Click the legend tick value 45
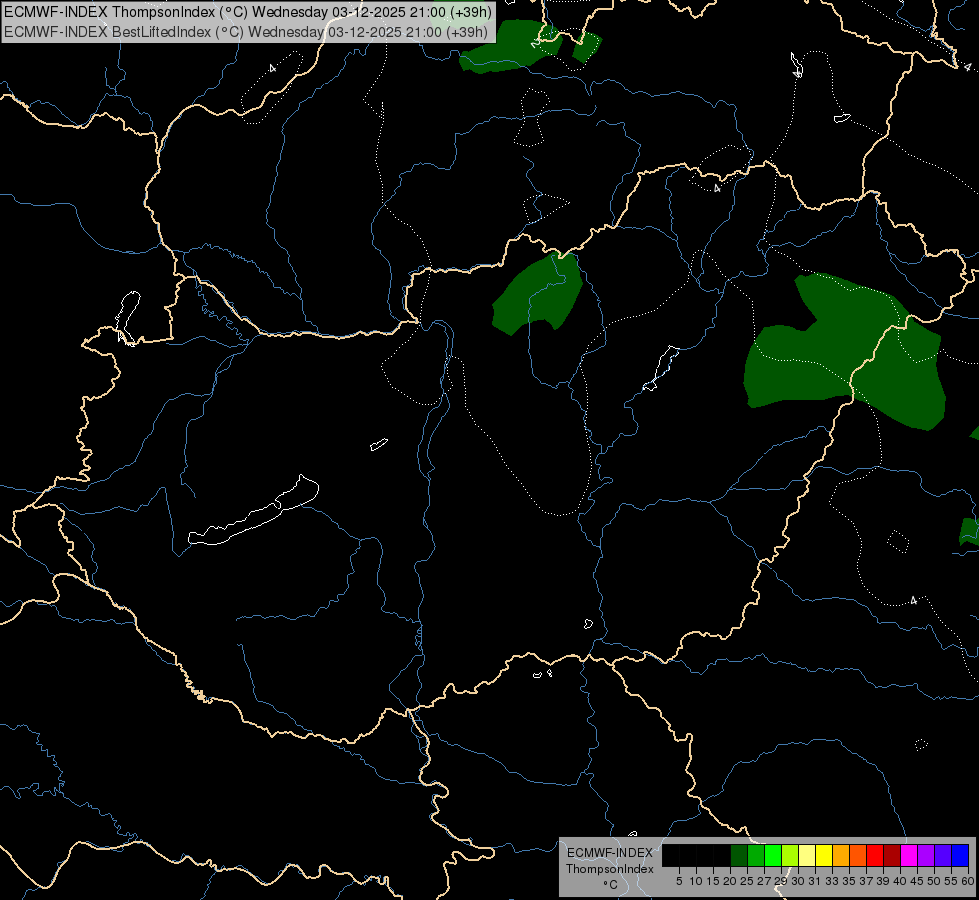Image resolution: width=979 pixels, height=900 pixels. point(917,881)
